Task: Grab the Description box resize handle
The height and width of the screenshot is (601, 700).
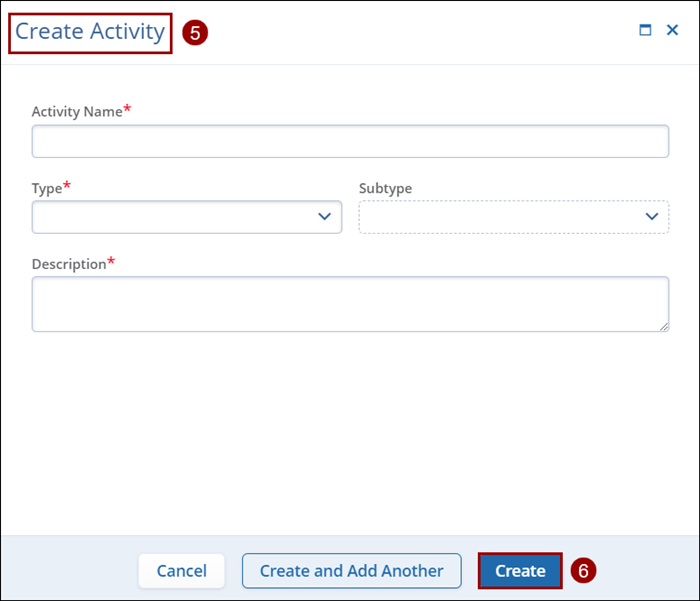Action: pos(663,326)
